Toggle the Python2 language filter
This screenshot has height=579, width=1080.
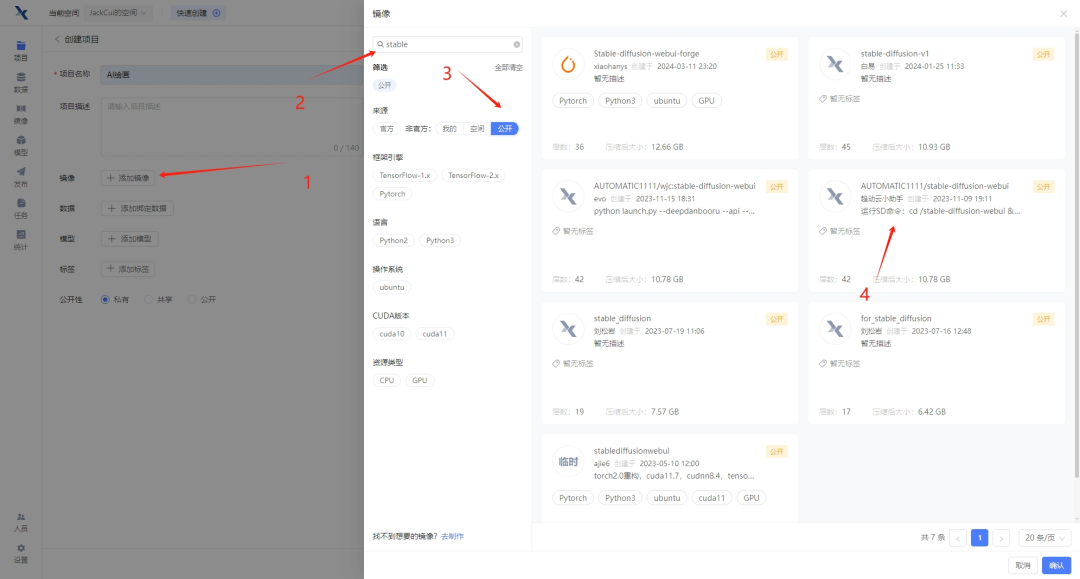[x=393, y=240]
